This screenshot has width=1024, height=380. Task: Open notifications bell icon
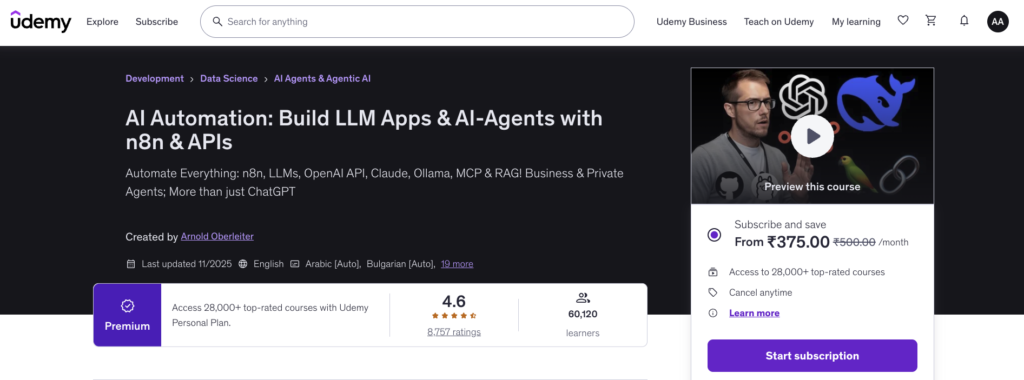tap(964, 21)
